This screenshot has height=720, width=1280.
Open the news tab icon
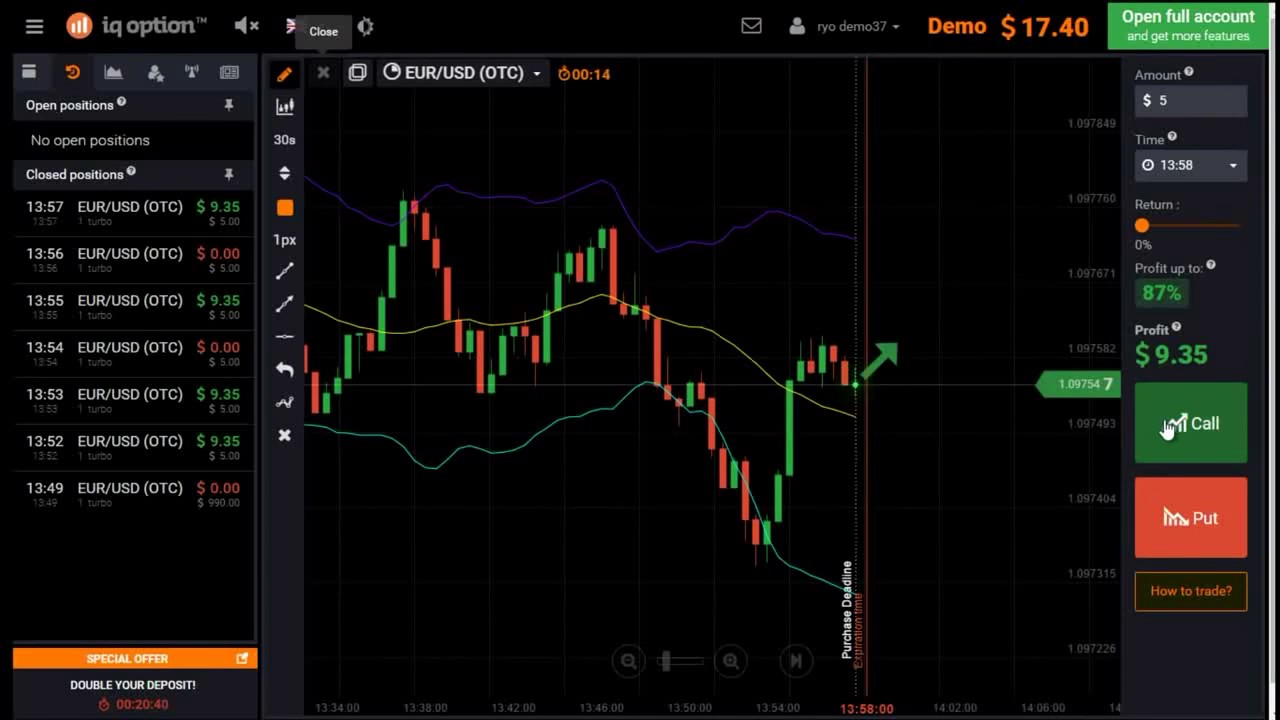click(x=230, y=72)
